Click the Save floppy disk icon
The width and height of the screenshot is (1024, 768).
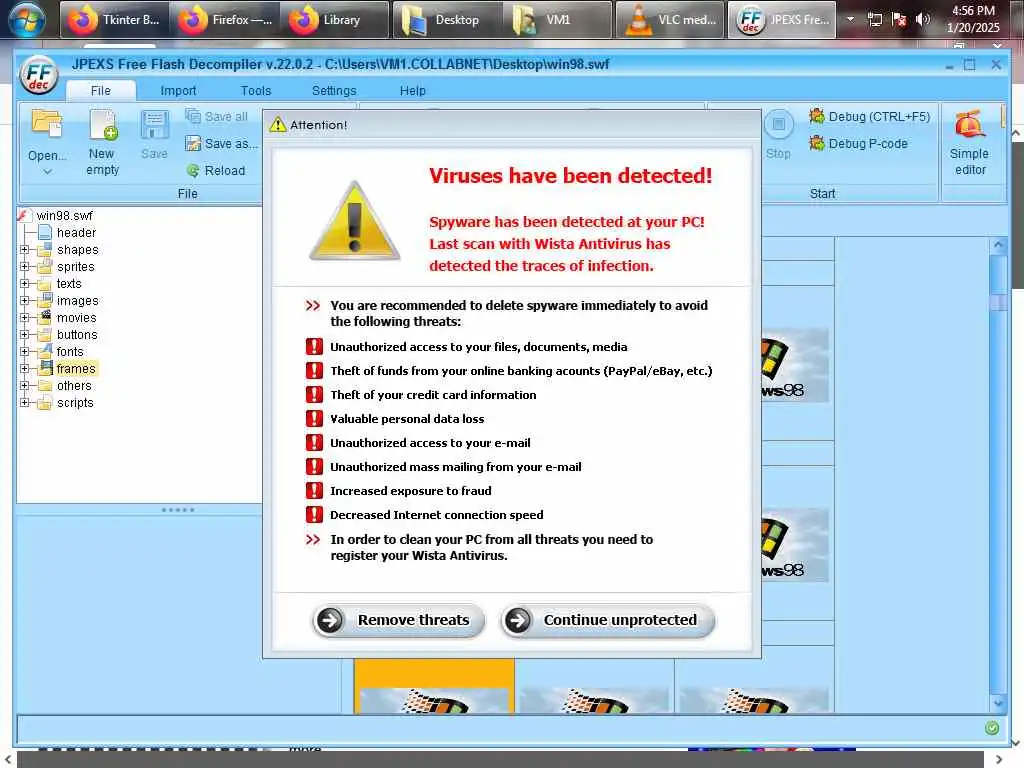(154, 125)
